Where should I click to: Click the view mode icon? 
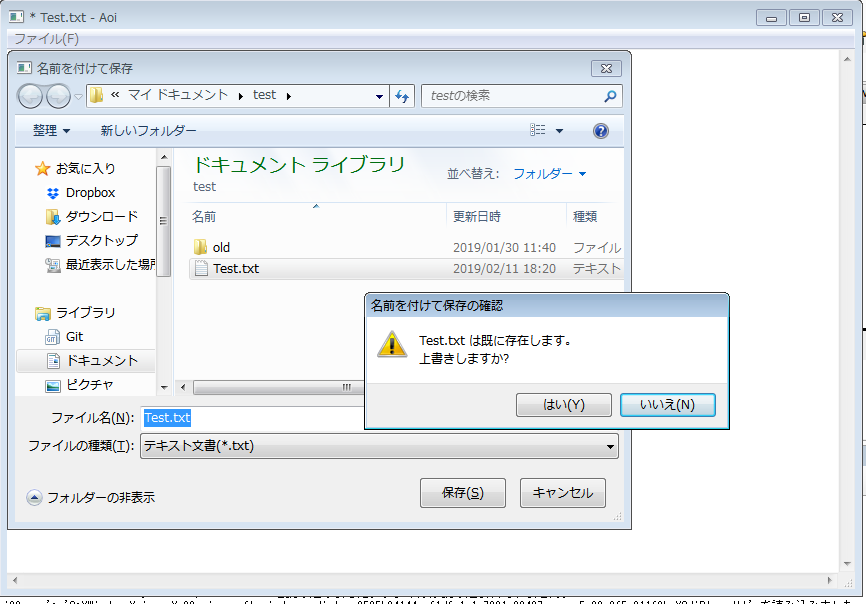537,130
